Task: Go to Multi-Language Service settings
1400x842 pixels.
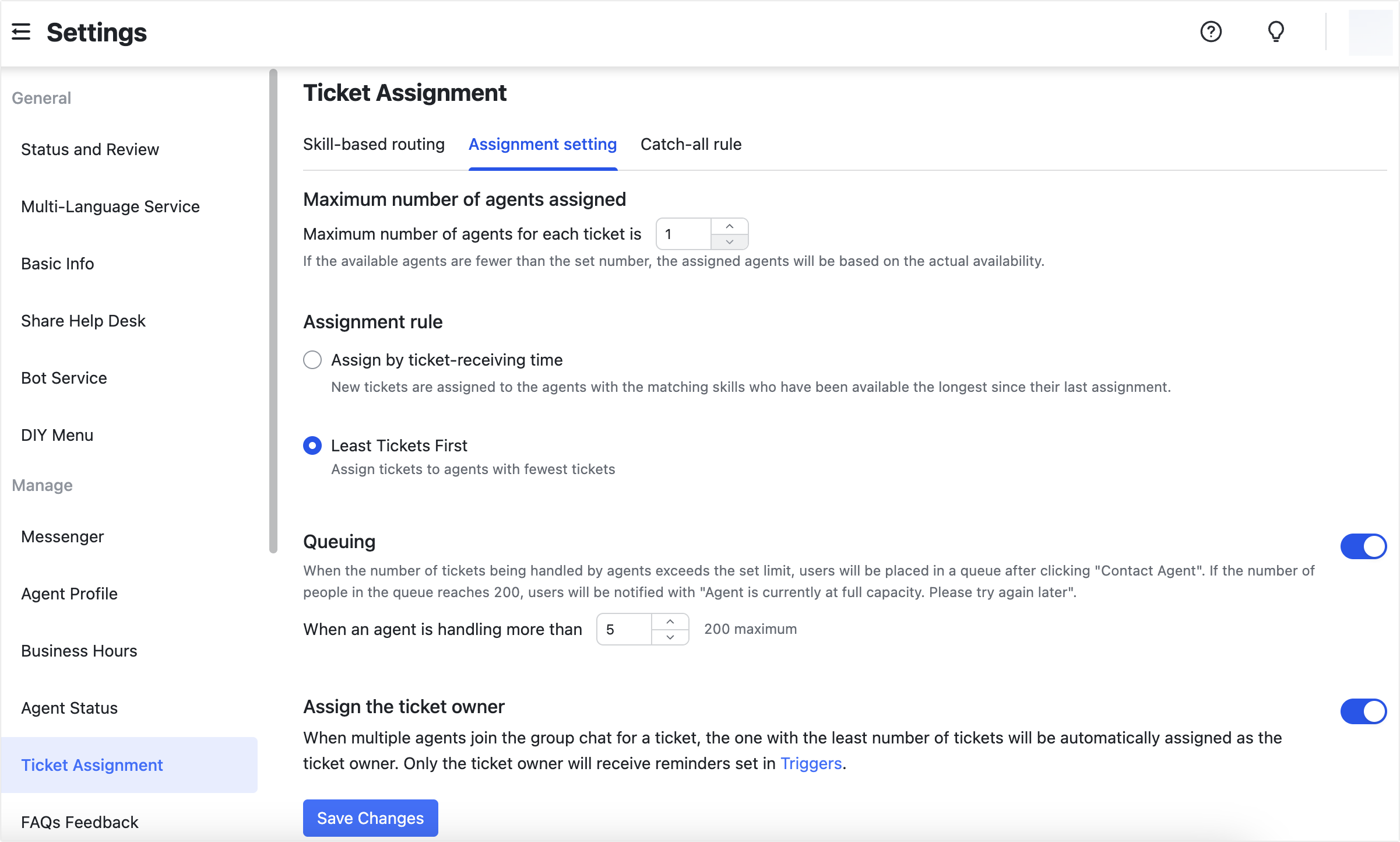Action: tap(110, 206)
